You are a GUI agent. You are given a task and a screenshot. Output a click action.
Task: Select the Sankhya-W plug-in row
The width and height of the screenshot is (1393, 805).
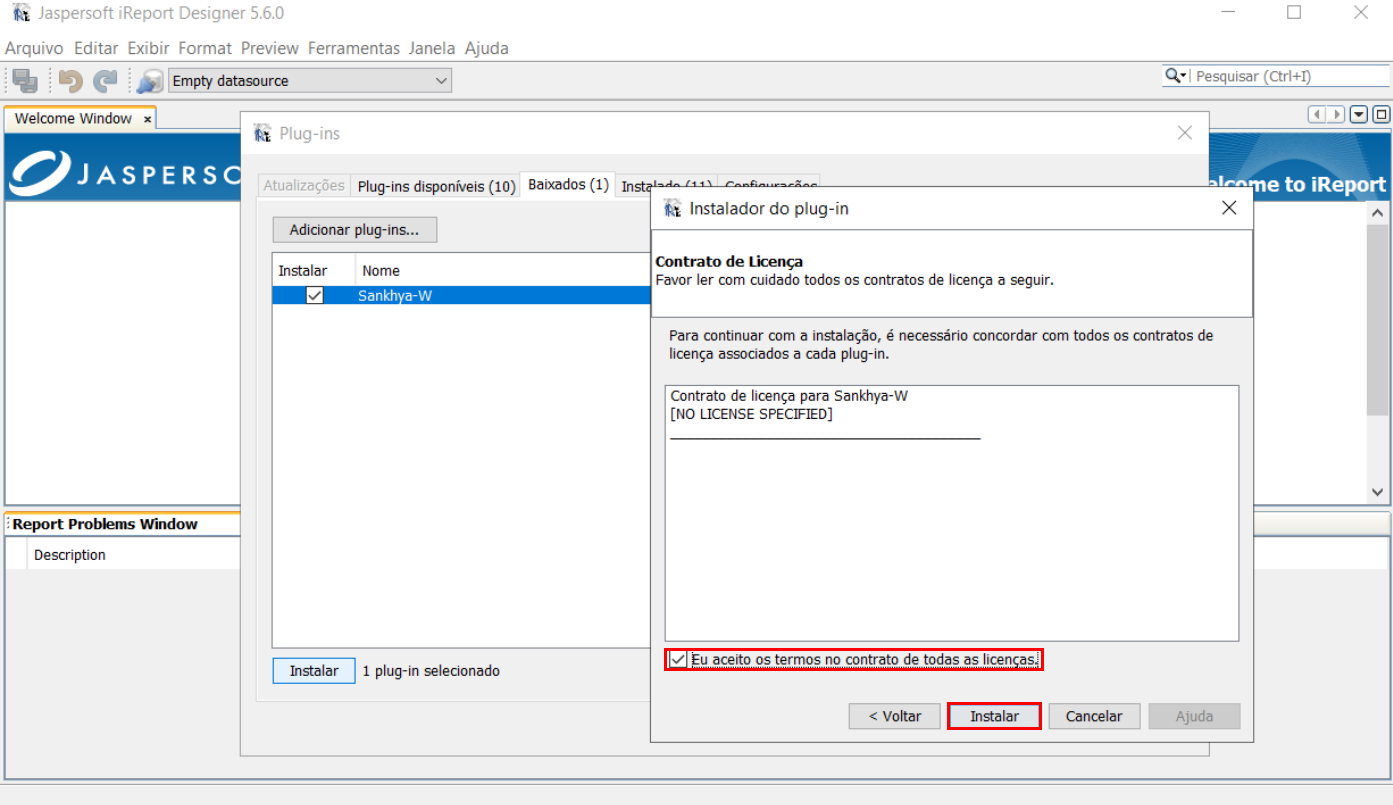(461, 295)
